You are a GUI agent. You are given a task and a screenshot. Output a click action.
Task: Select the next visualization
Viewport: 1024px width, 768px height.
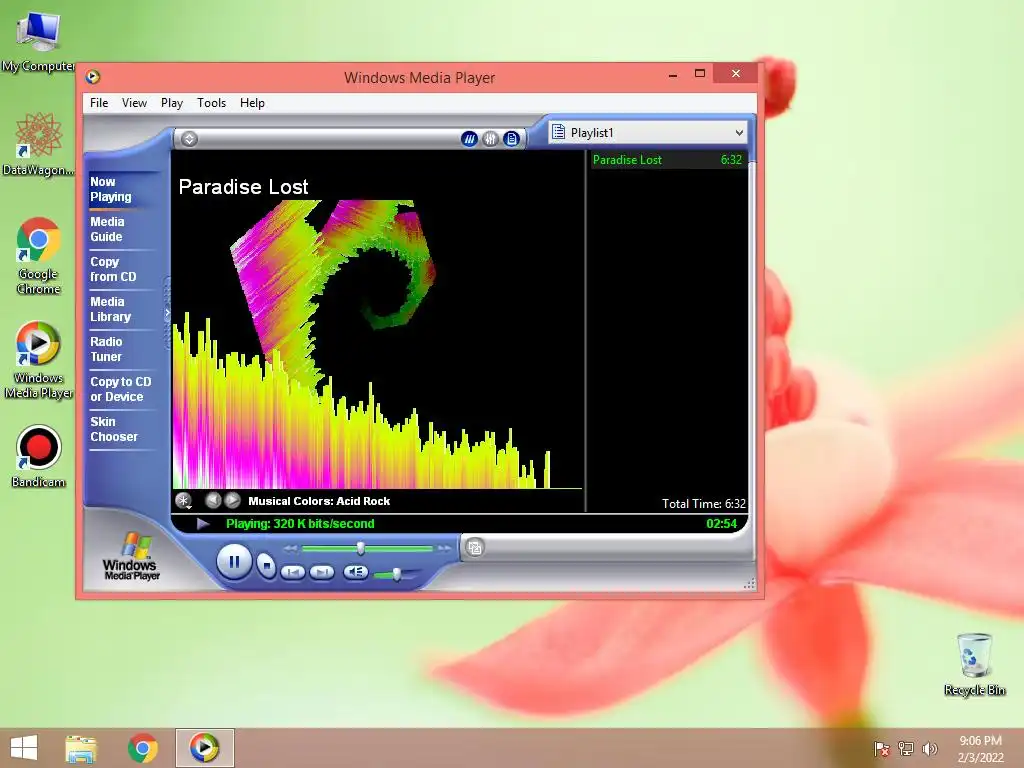click(232, 501)
